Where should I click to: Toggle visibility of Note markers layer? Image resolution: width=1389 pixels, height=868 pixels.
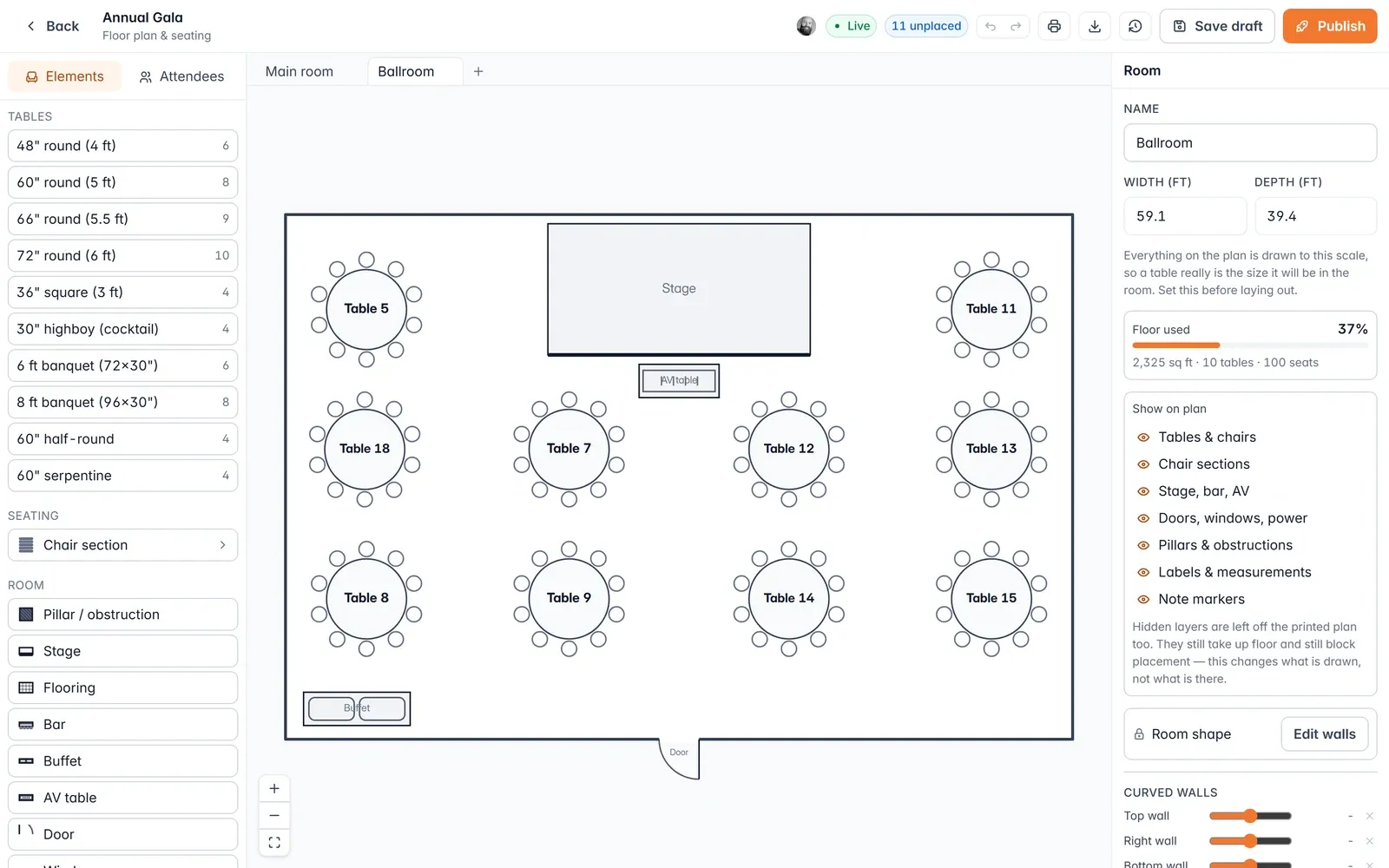(1143, 599)
